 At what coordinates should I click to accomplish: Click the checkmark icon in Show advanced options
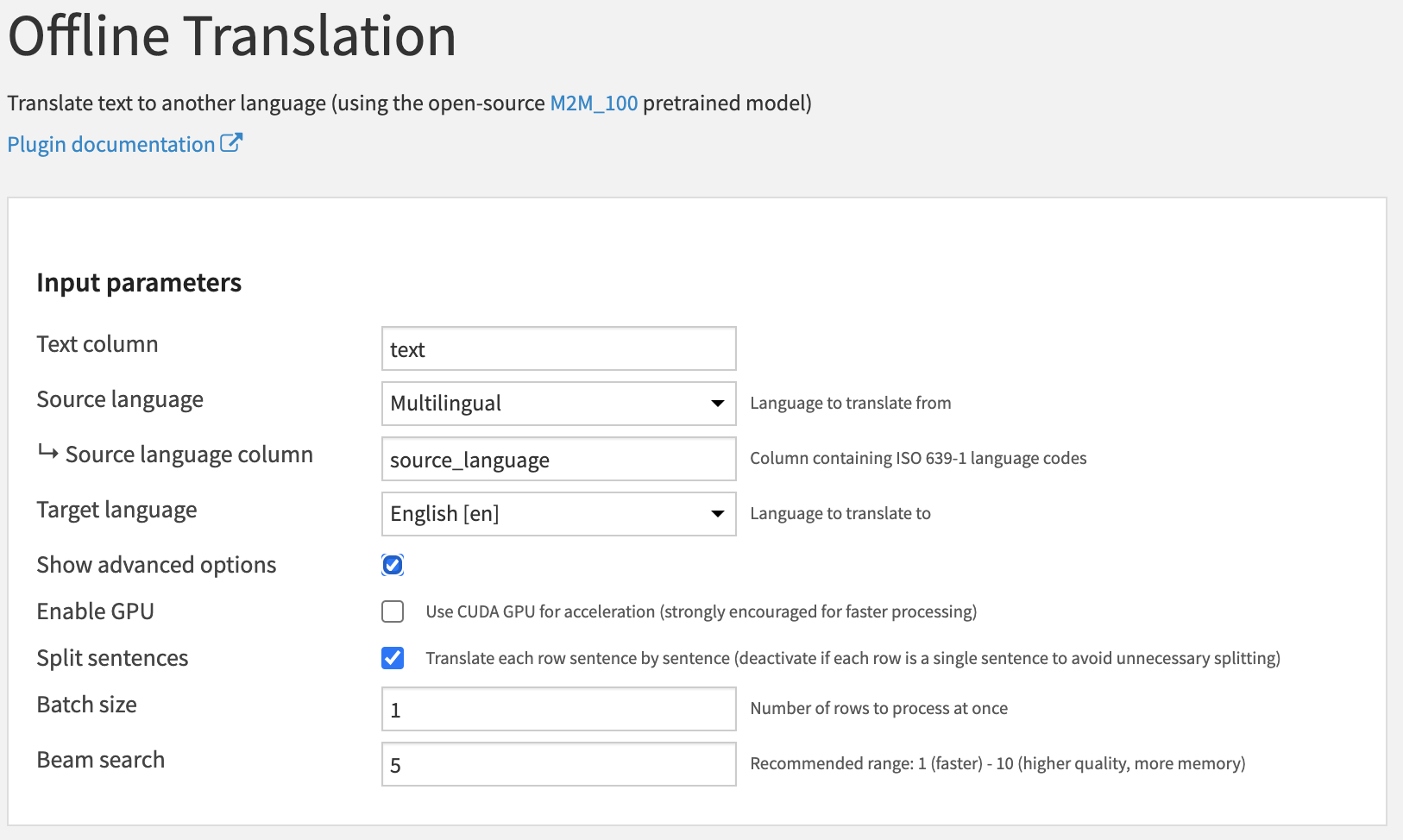(393, 565)
